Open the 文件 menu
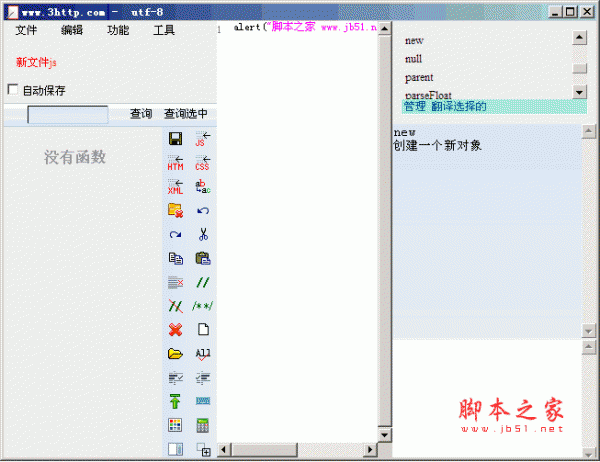600x462 pixels. pos(26,30)
